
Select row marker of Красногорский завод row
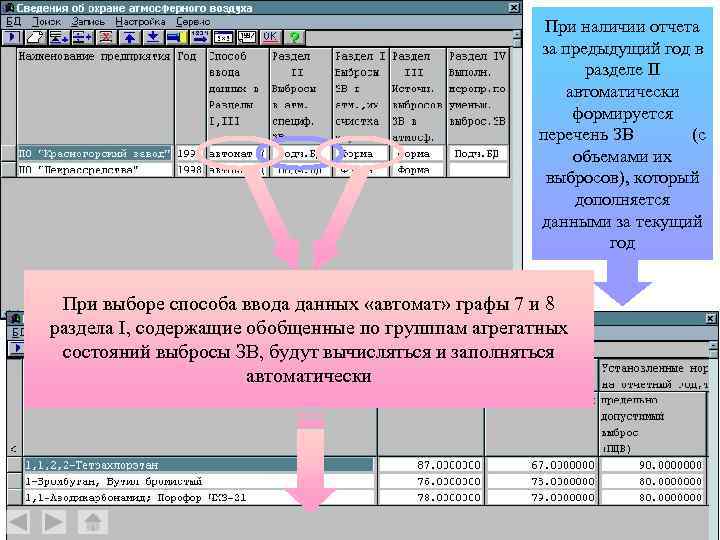coord(8,153)
